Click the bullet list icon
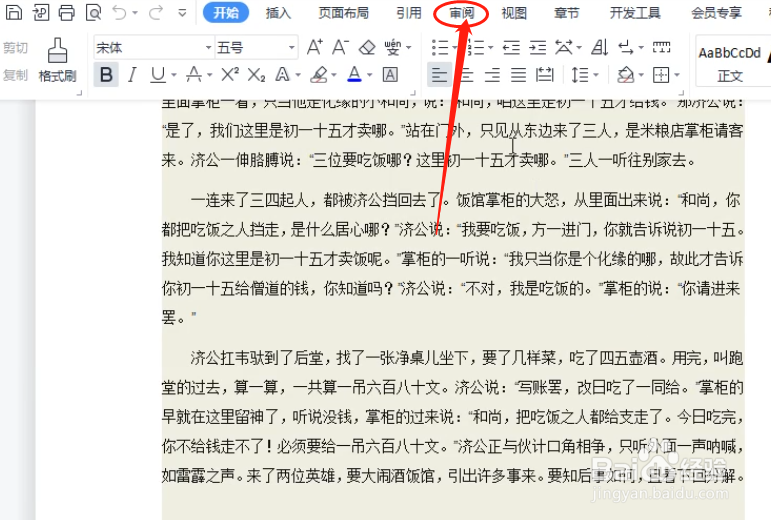The image size is (771, 520). (x=440, y=48)
